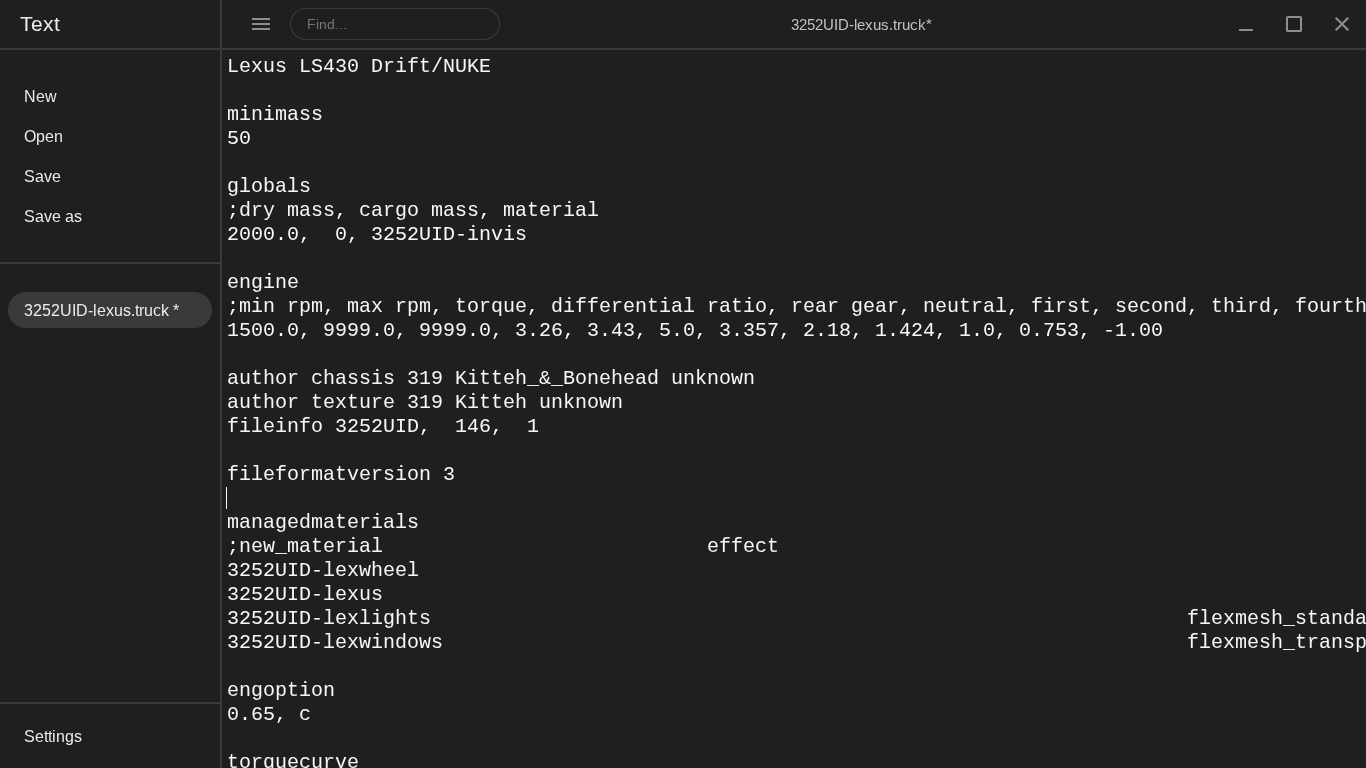Screen dimensions: 1366x768
Task: Select Save as in the sidebar
Action: tap(53, 216)
